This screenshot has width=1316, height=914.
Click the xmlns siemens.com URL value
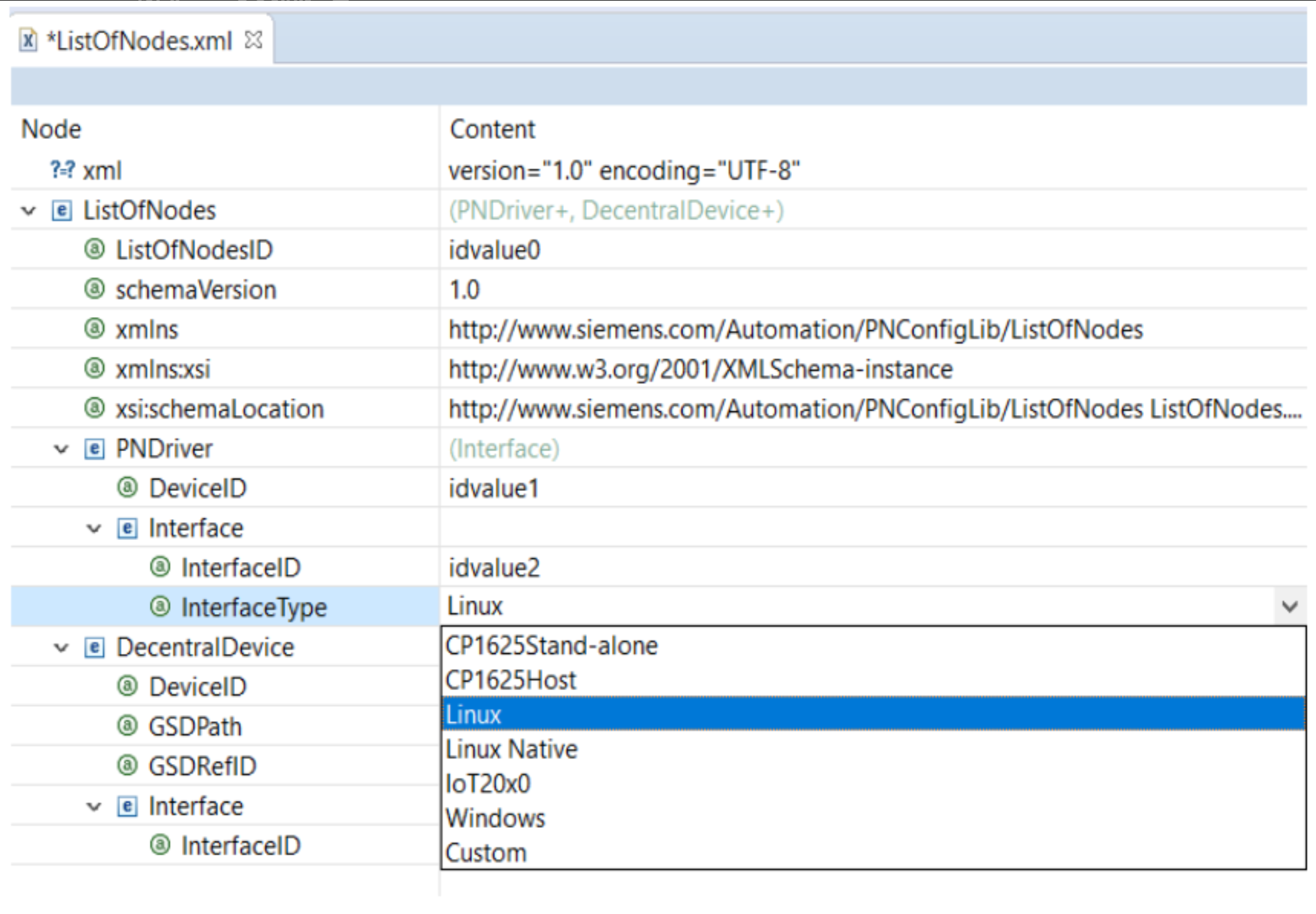[796, 329]
